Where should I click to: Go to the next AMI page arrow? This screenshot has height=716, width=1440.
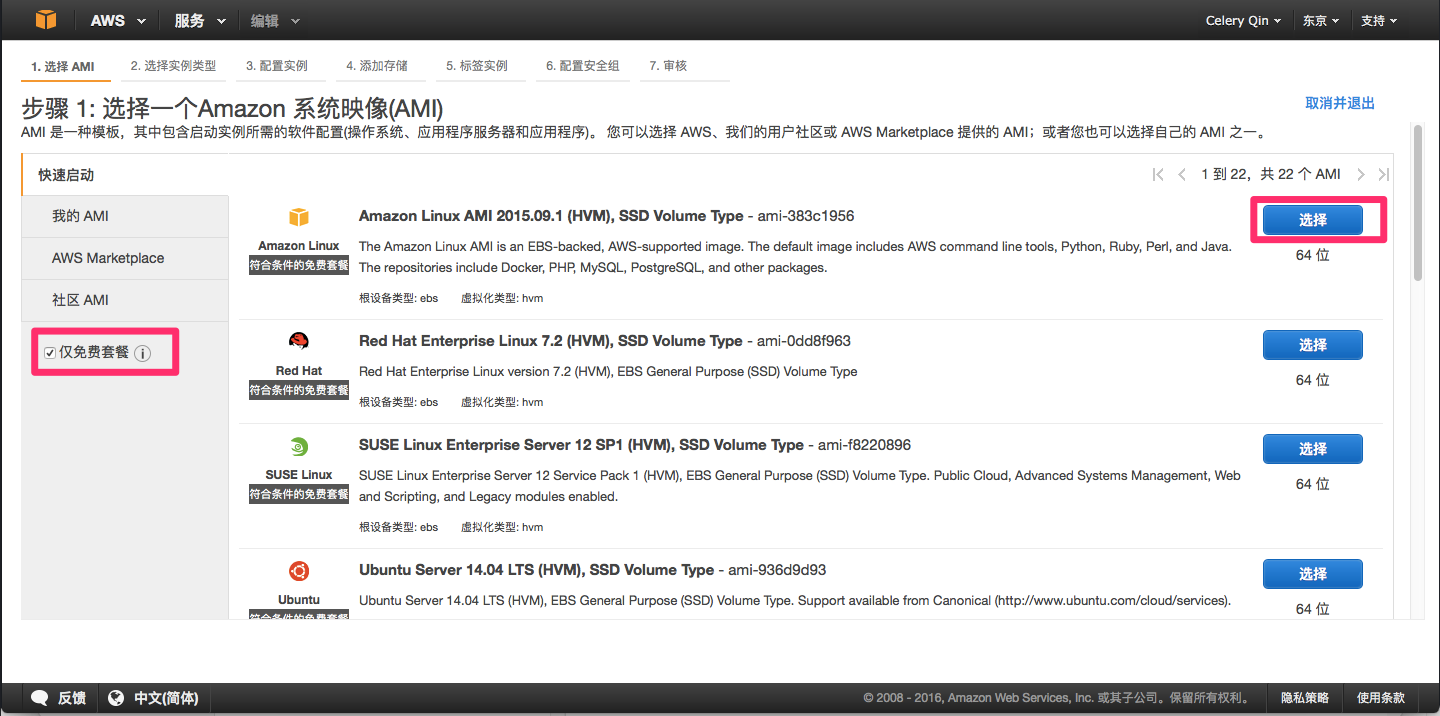[x=1361, y=174]
